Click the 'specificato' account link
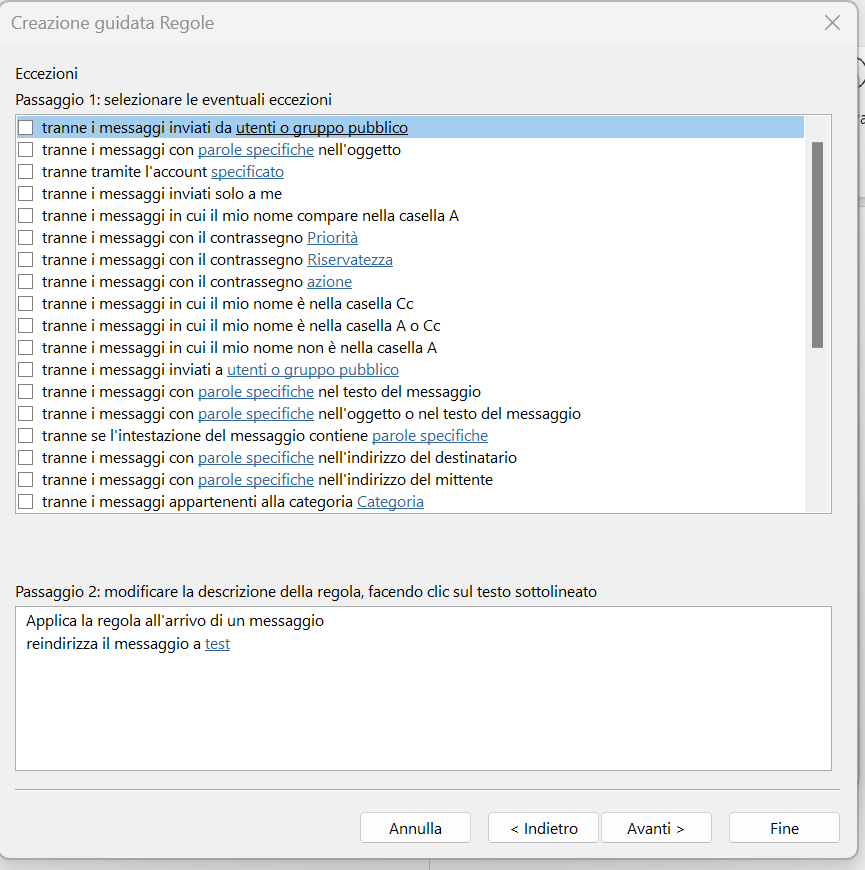This screenshot has width=865, height=870. (247, 172)
